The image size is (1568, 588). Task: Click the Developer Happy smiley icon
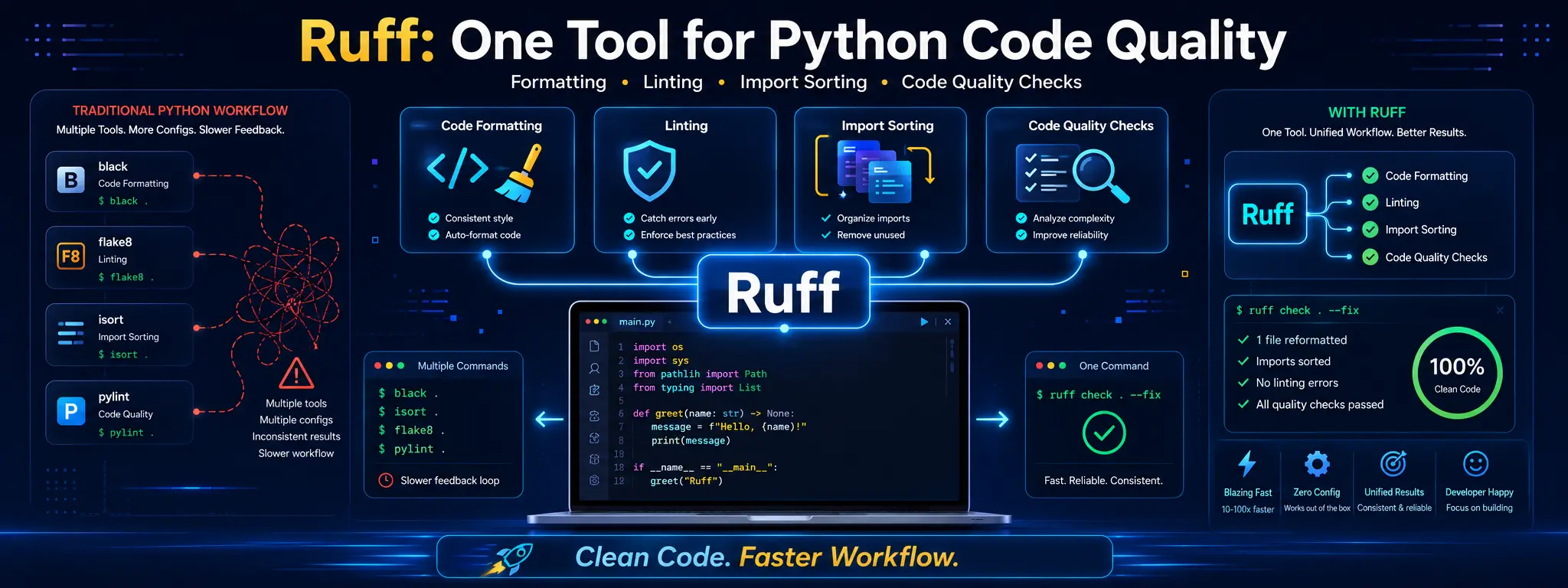tap(1475, 463)
